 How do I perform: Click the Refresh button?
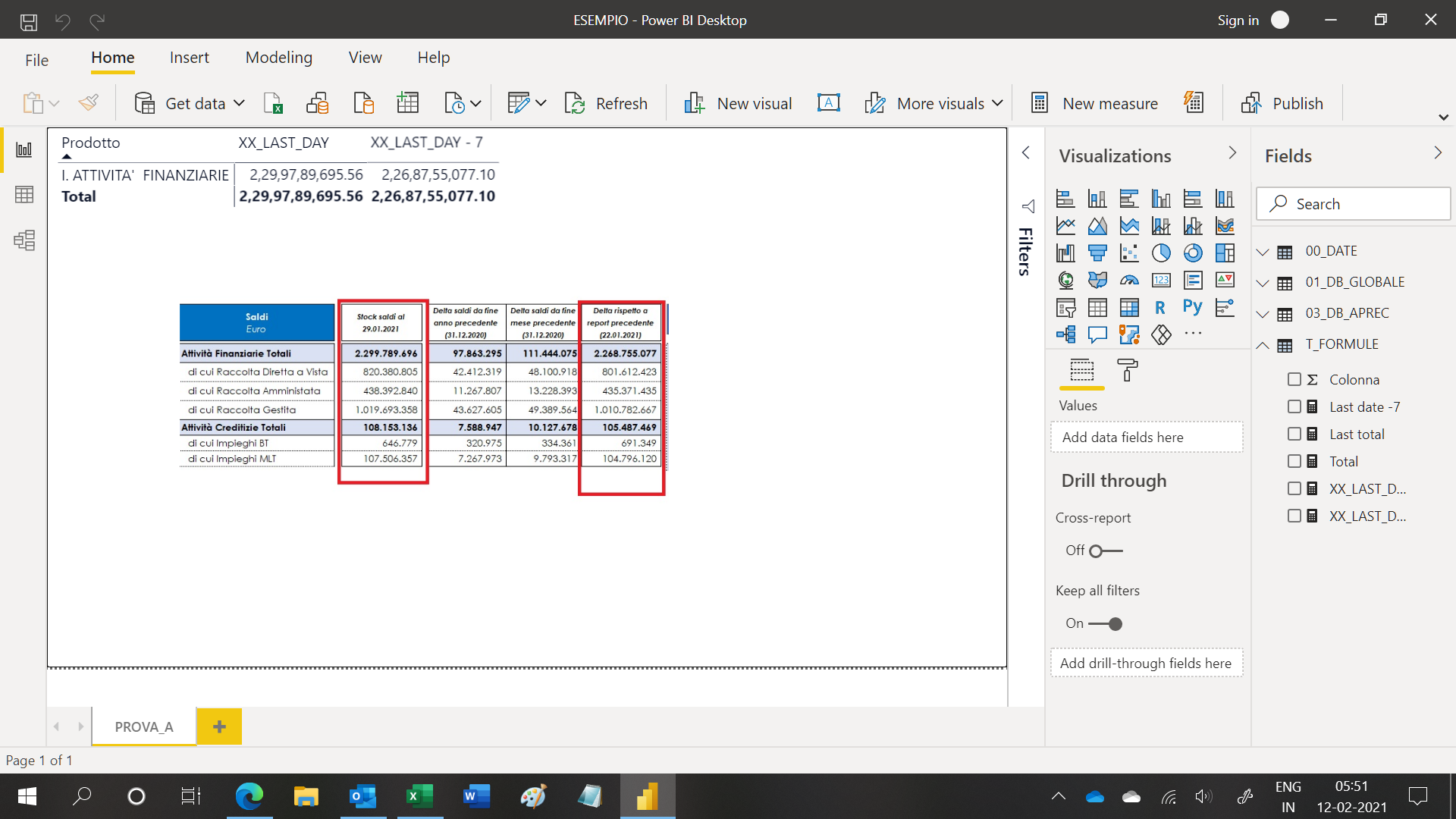[606, 103]
